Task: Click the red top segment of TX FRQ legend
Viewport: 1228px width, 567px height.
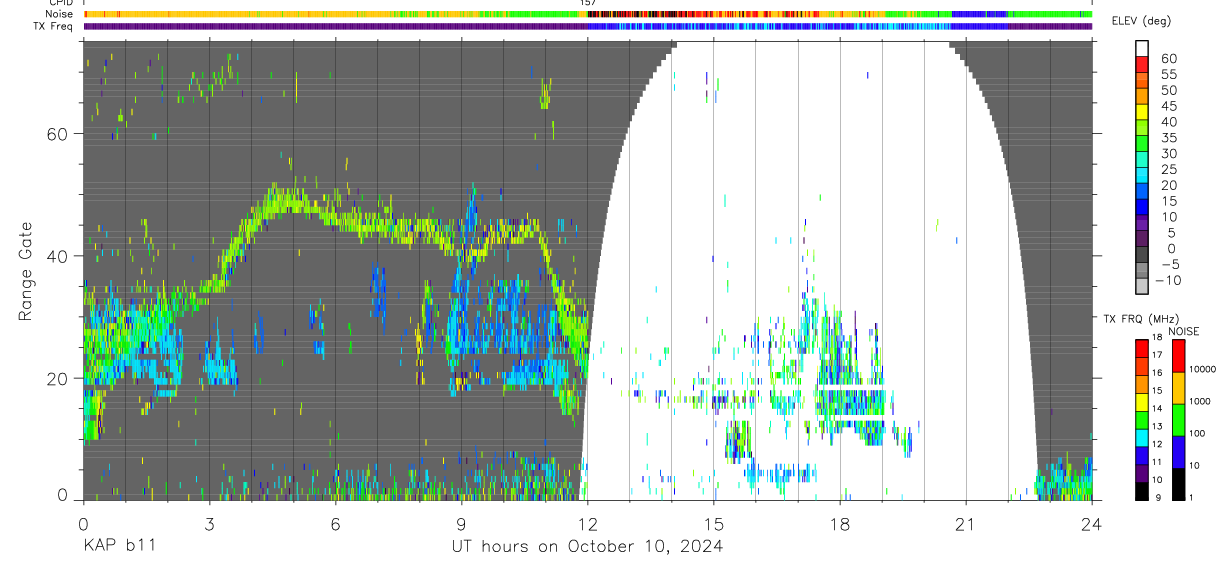Action: pyautogui.click(x=1142, y=348)
